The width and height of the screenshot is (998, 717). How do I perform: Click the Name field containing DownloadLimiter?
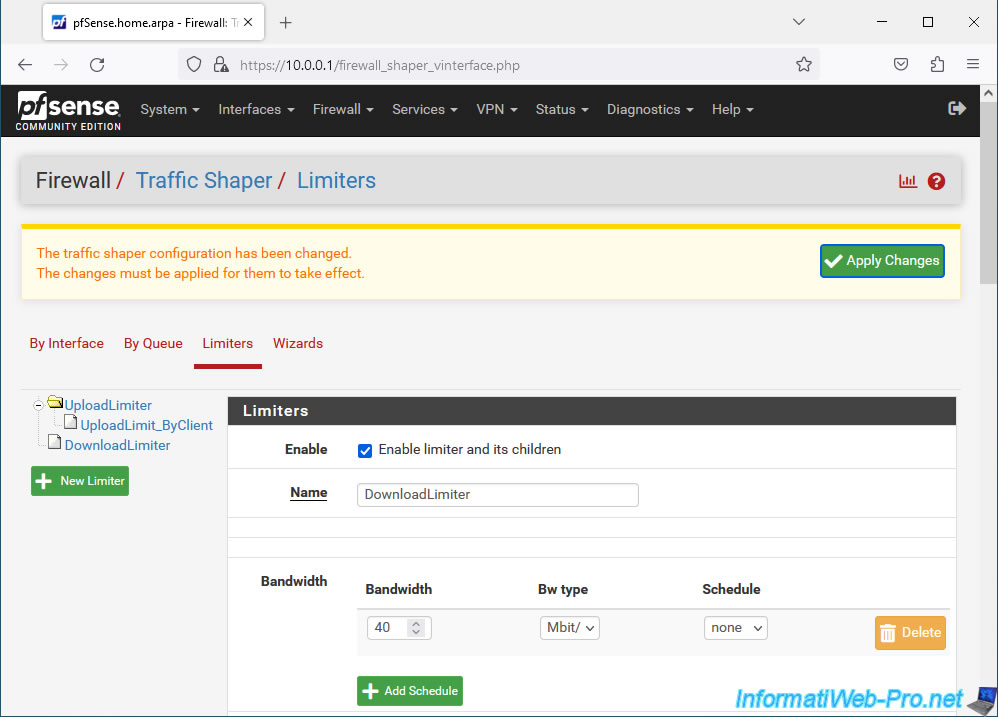pos(498,495)
